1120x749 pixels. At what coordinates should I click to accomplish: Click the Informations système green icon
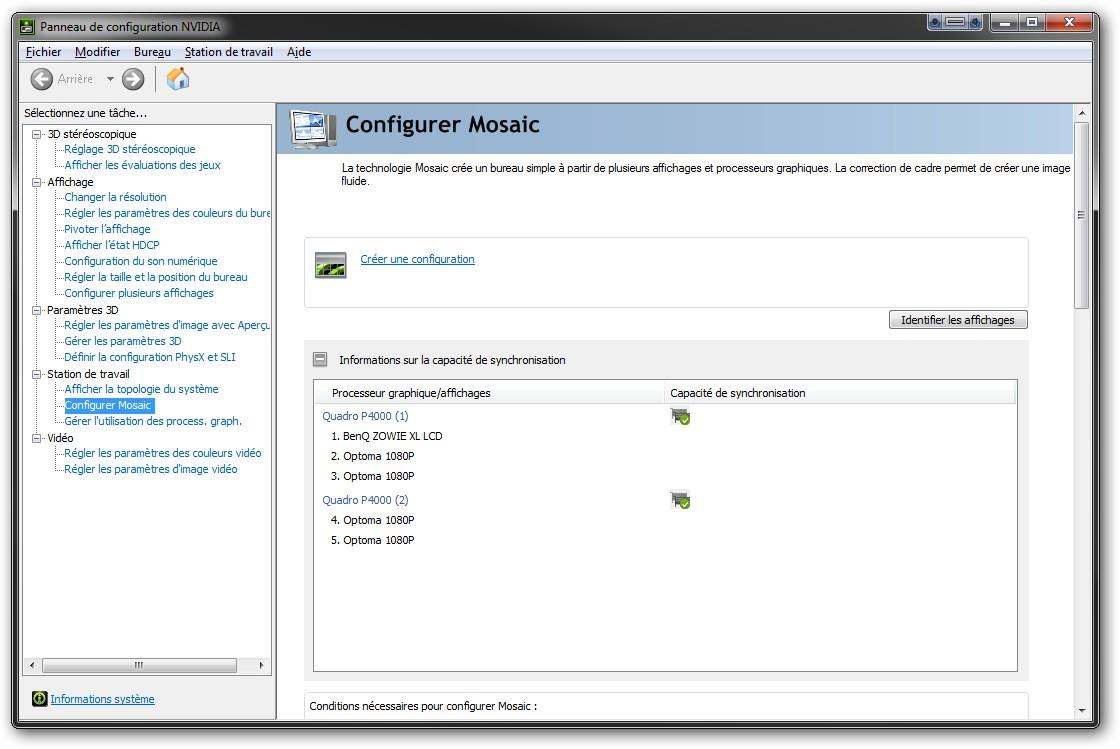39,699
